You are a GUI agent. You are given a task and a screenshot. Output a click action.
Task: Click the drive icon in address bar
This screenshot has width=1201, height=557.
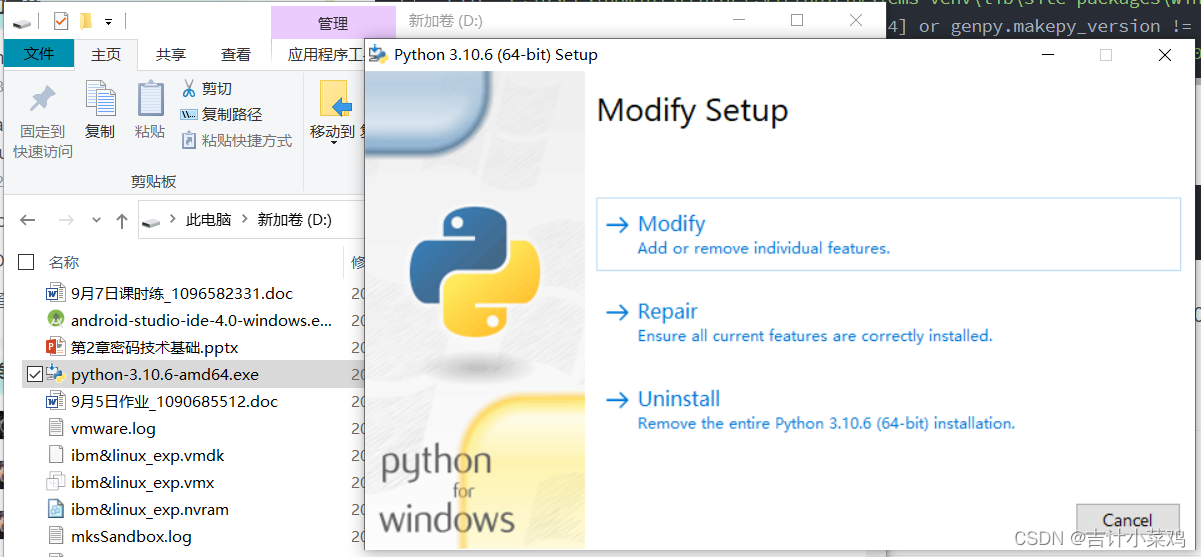[151, 220]
